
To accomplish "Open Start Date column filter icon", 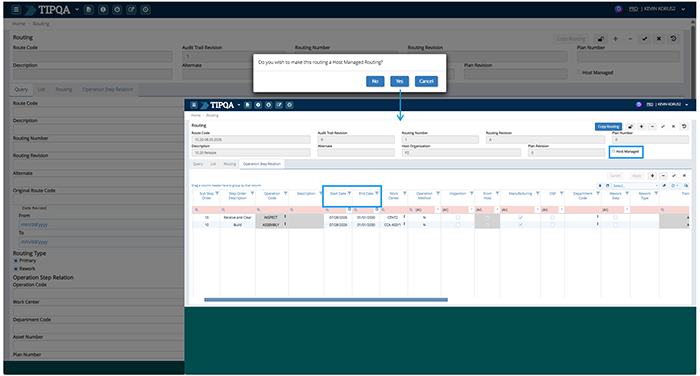I will (350, 193).
